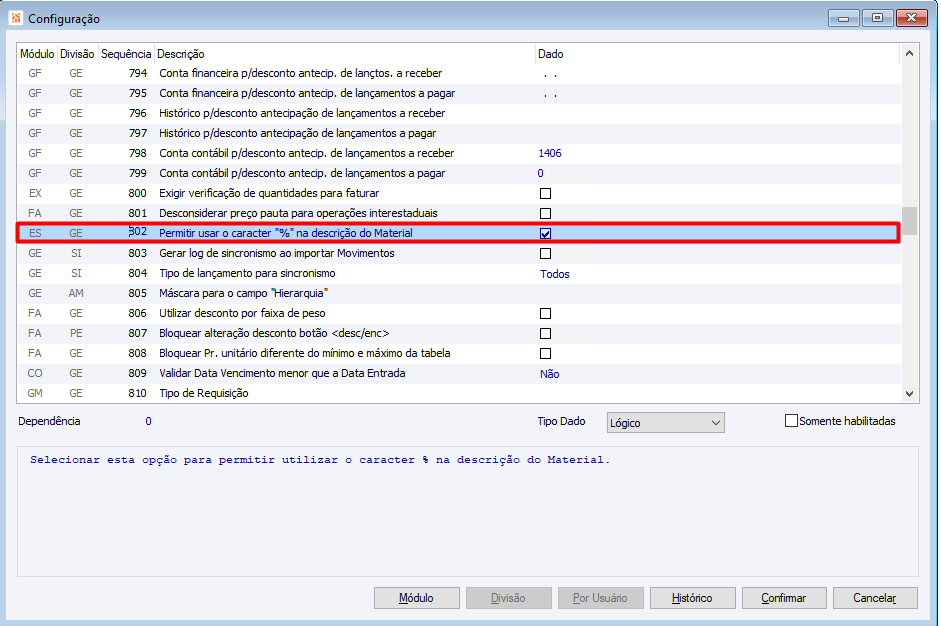Select row 797 Histórico lançamentos a pagar

[x=459, y=133]
